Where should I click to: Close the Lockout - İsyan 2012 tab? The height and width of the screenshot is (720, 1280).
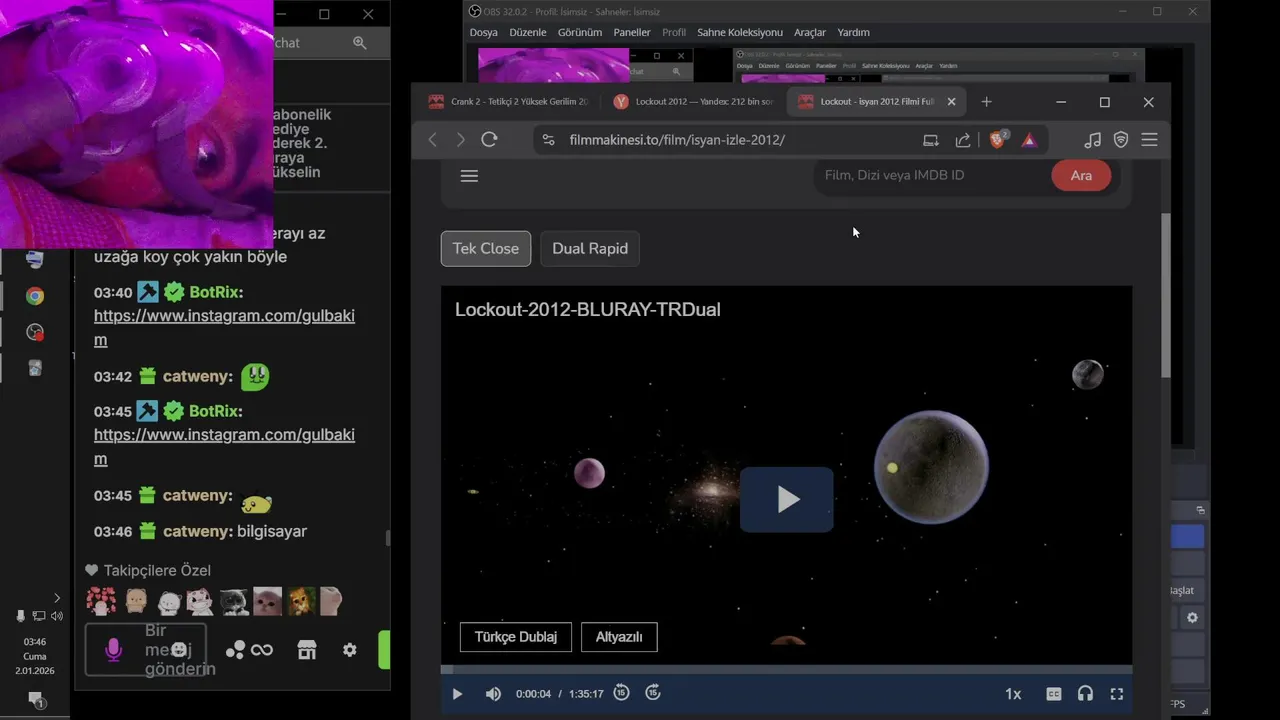(x=951, y=102)
